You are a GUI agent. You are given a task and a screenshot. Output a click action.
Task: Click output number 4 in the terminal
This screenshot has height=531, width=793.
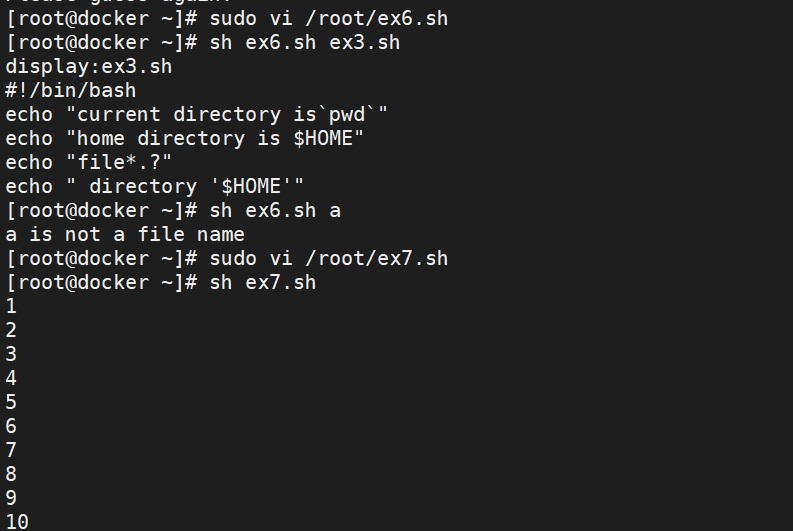coord(11,378)
